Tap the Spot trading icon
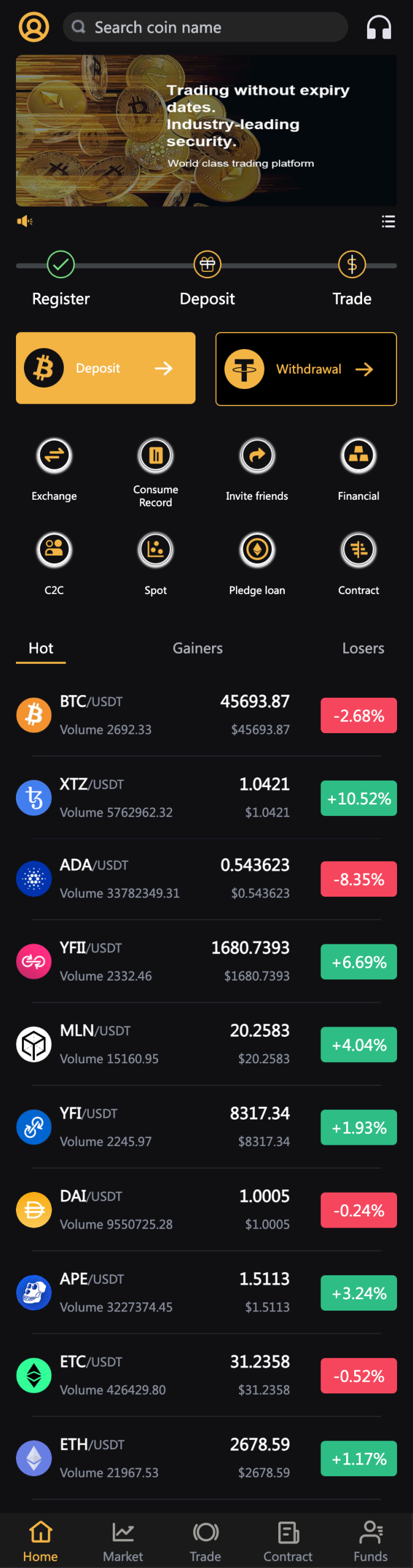Image resolution: width=413 pixels, height=1568 pixels. click(156, 549)
